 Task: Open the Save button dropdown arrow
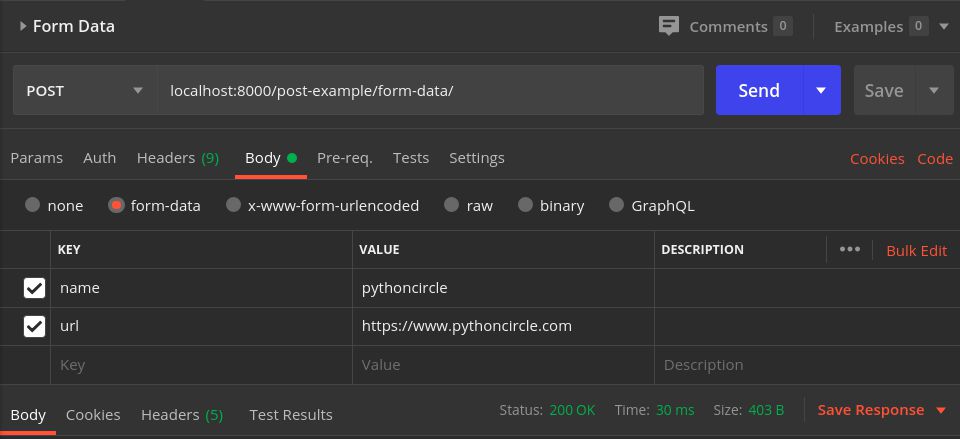tap(934, 91)
